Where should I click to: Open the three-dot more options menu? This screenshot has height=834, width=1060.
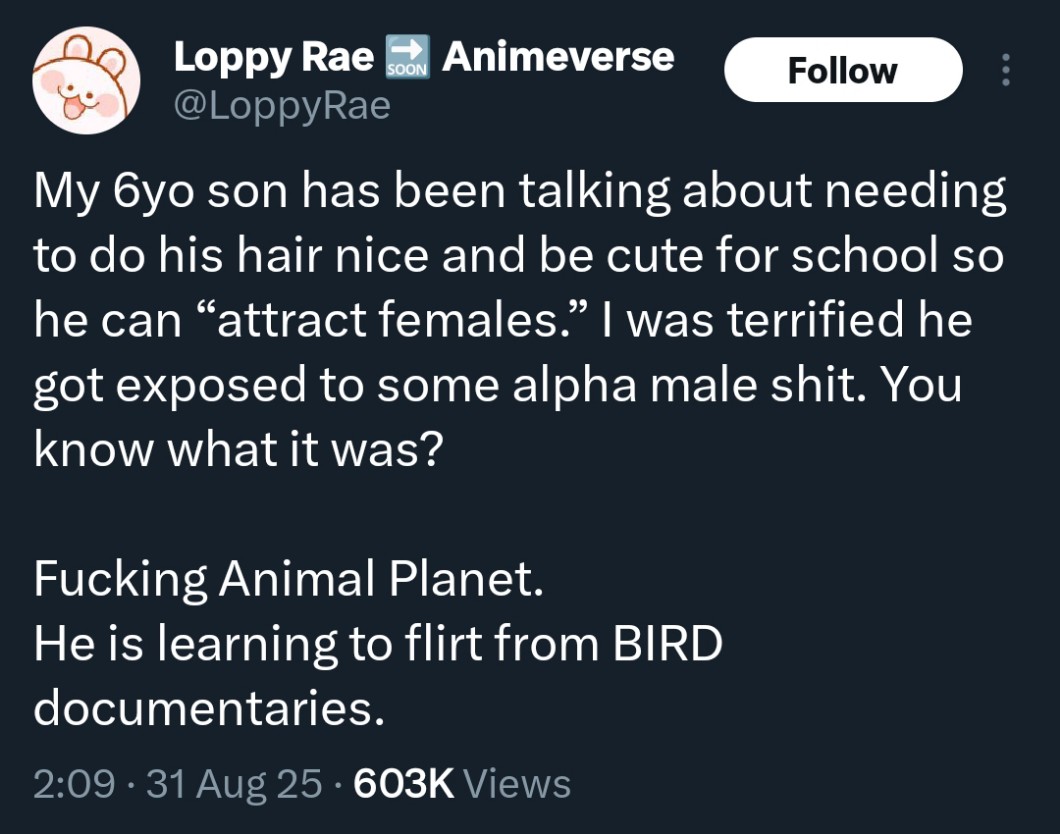point(1006,70)
